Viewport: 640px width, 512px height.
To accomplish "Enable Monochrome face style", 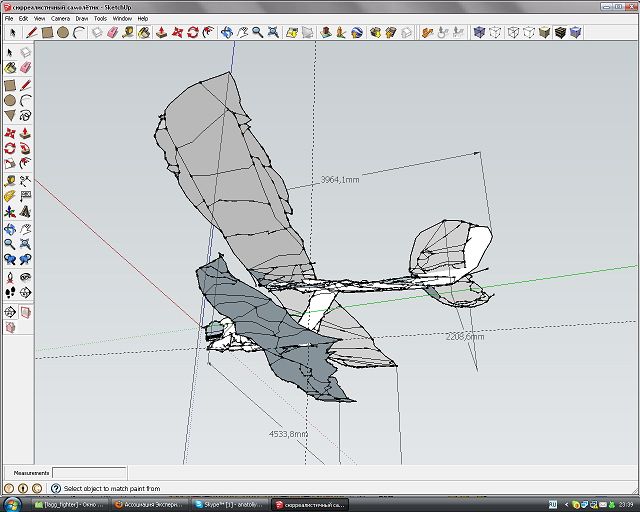I will pyautogui.click(x=576, y=32).
